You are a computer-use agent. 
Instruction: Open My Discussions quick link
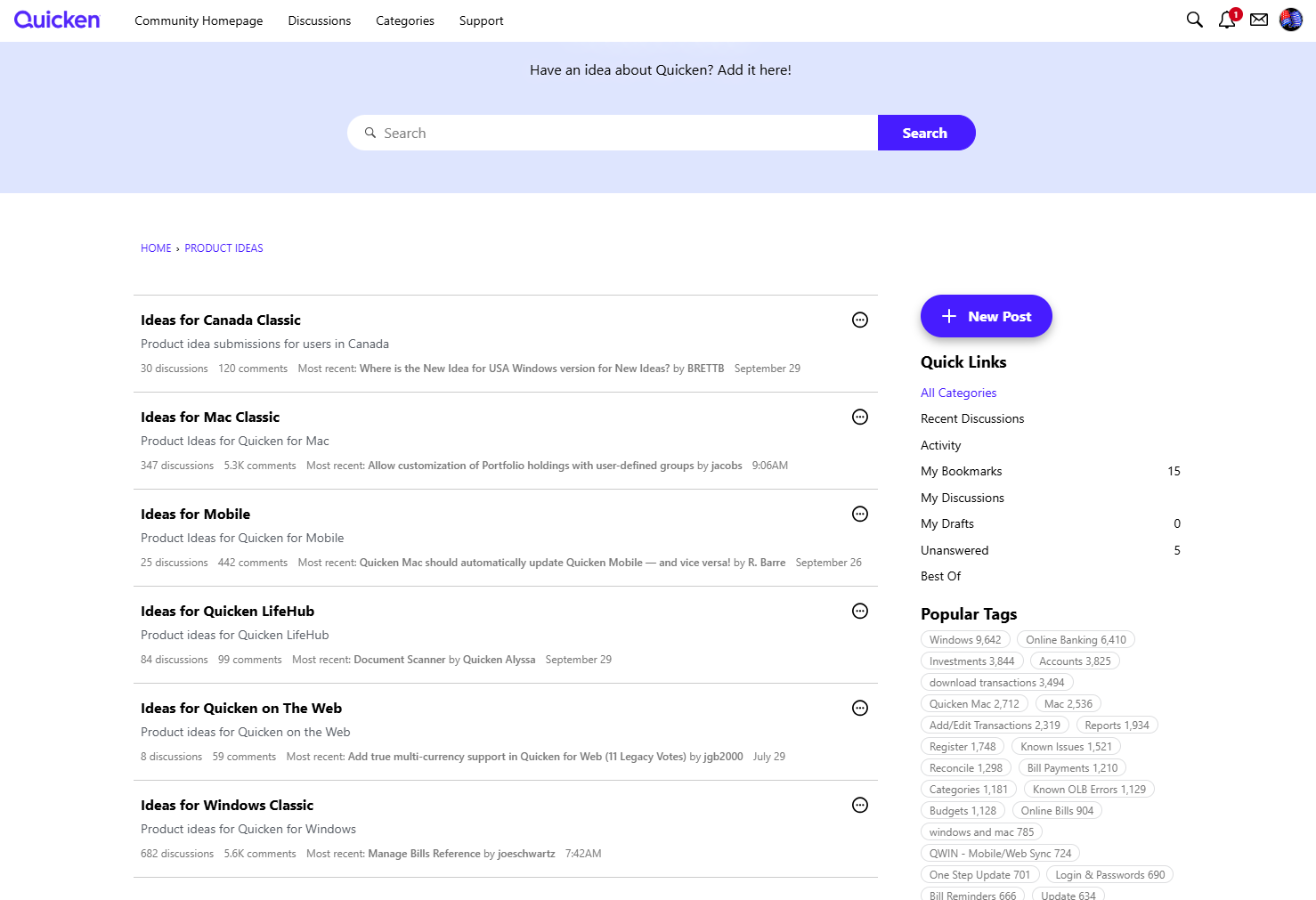point(963,498)
